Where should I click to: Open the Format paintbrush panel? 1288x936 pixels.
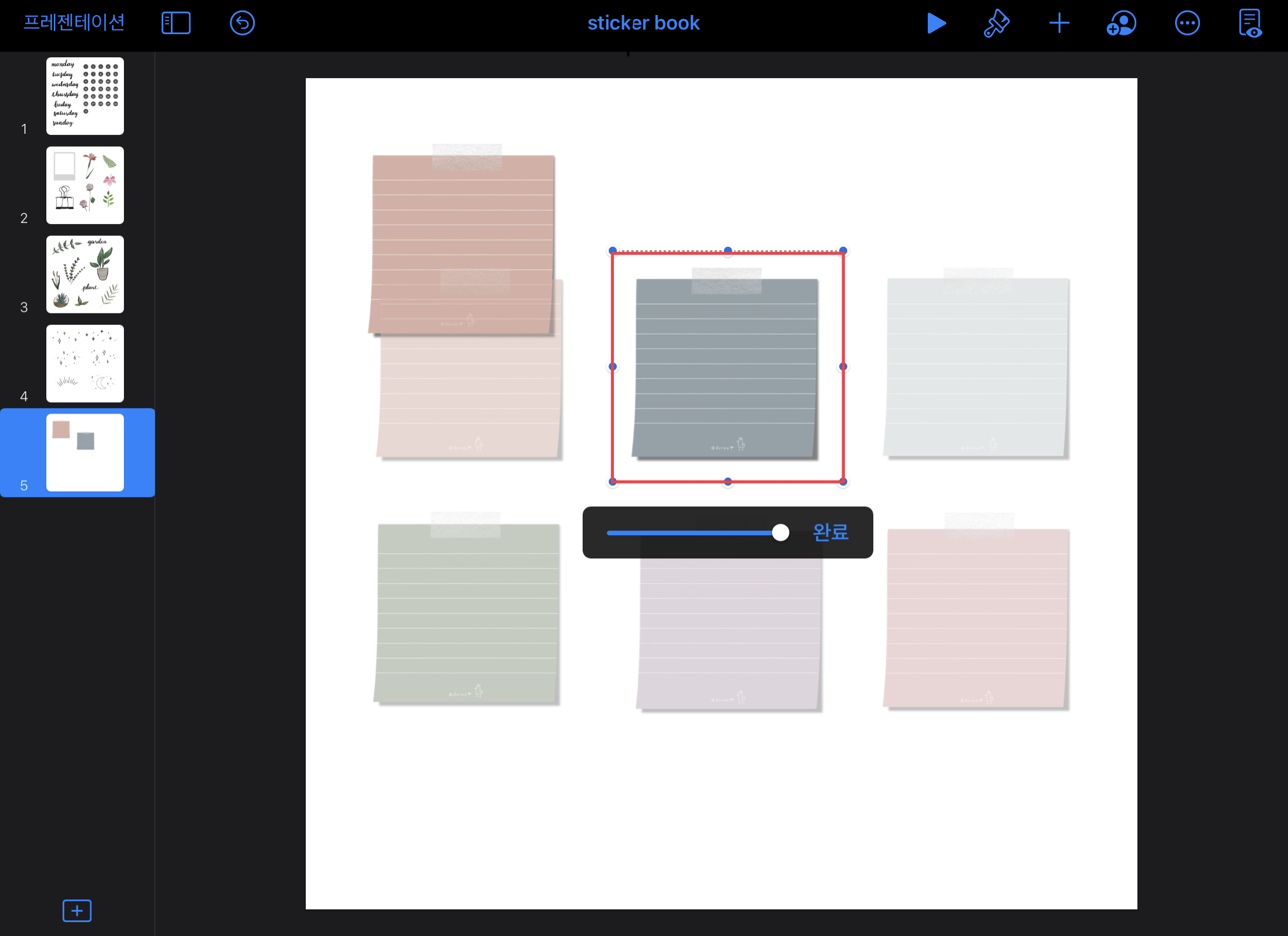click(996, 23)
